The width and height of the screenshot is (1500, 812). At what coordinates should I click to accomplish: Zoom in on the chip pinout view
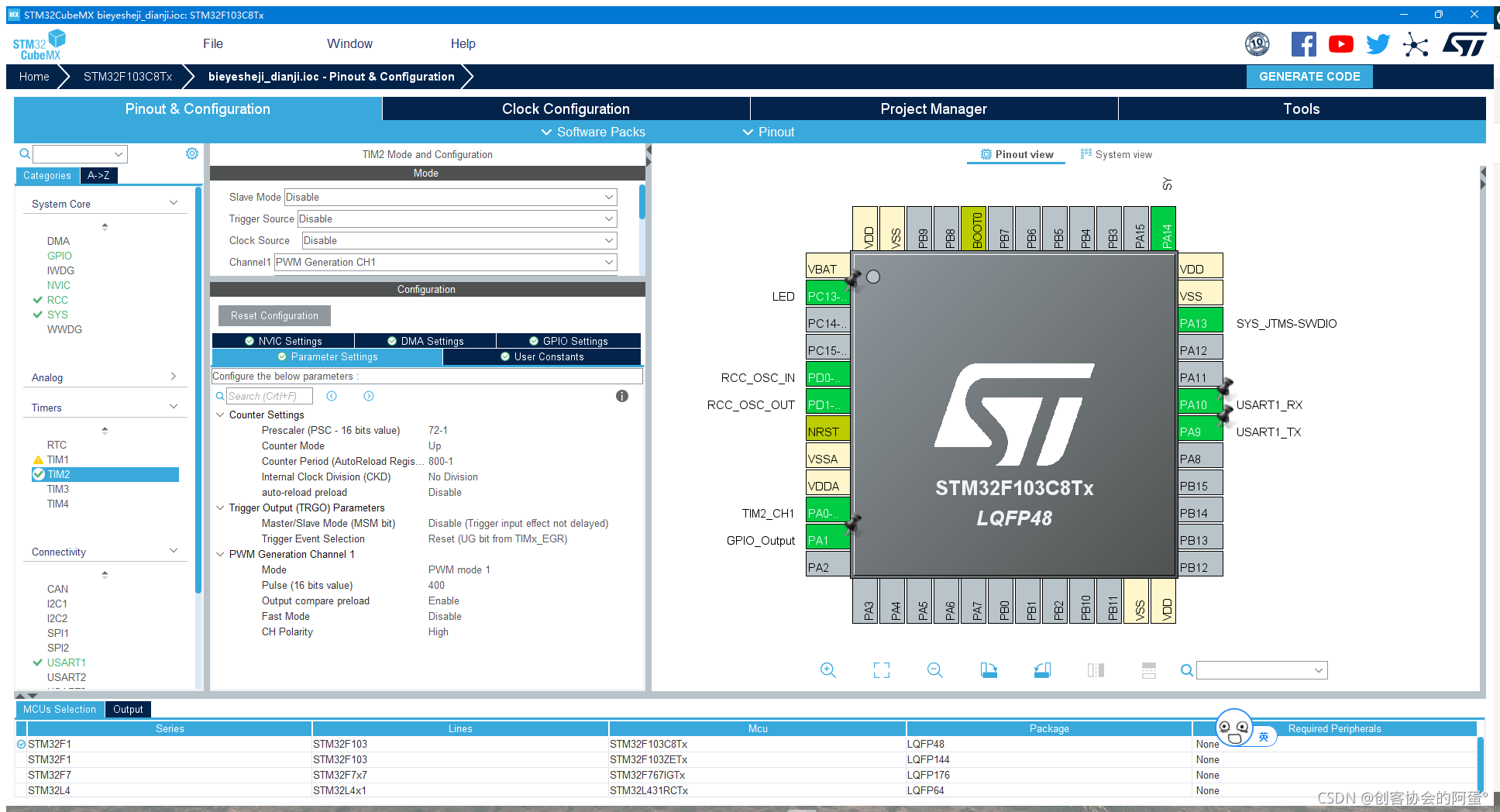[x=828, y=670]
